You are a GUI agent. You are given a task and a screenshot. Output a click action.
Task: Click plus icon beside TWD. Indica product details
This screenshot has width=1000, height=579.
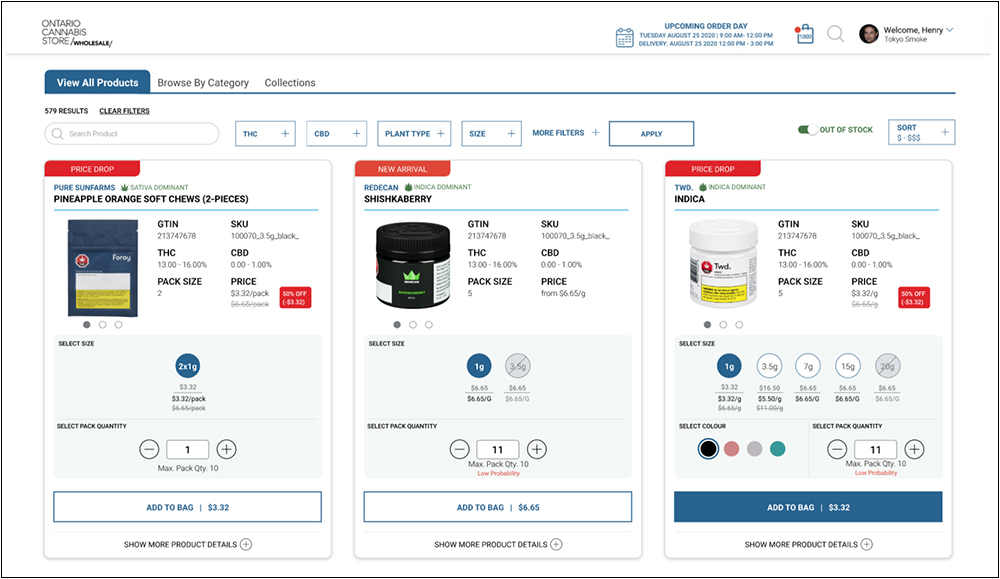tap(866, 544)
